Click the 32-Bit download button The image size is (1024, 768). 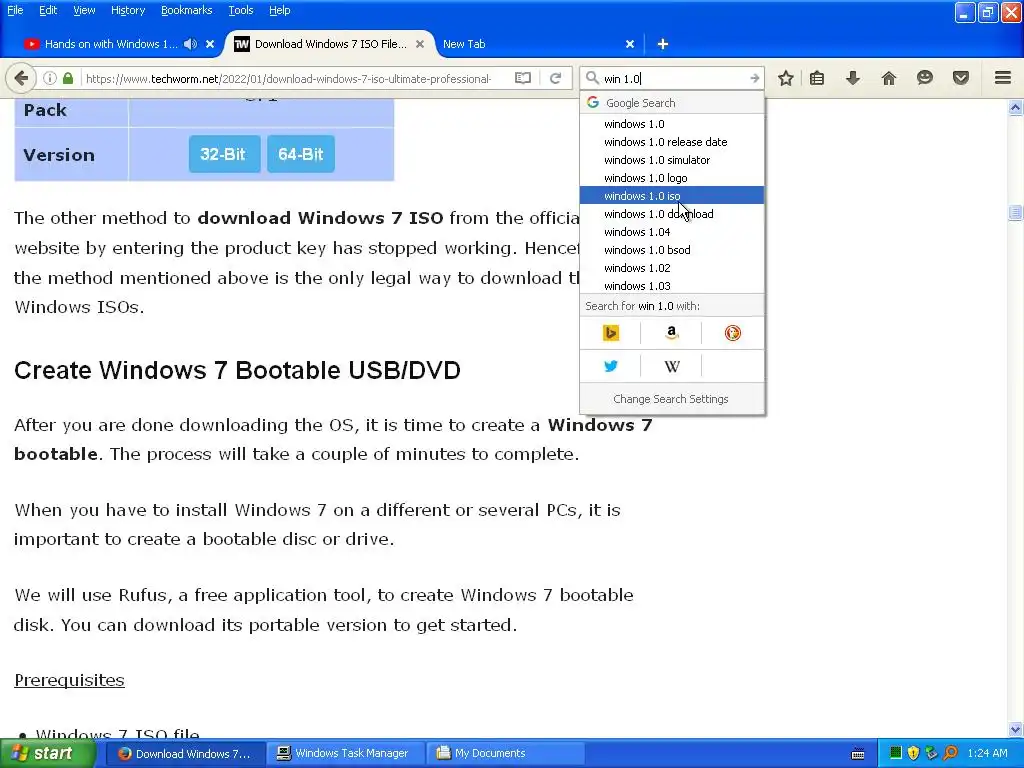(x=224, y=154)
